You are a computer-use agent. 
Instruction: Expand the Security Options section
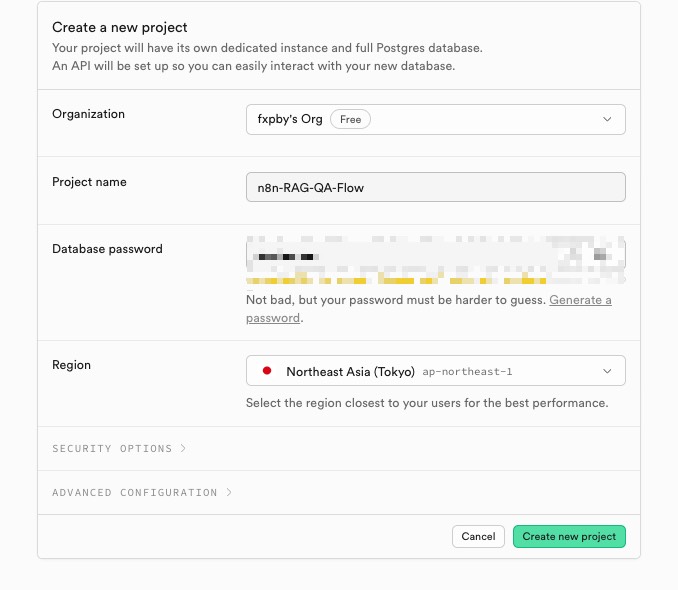tap(112, 449)
